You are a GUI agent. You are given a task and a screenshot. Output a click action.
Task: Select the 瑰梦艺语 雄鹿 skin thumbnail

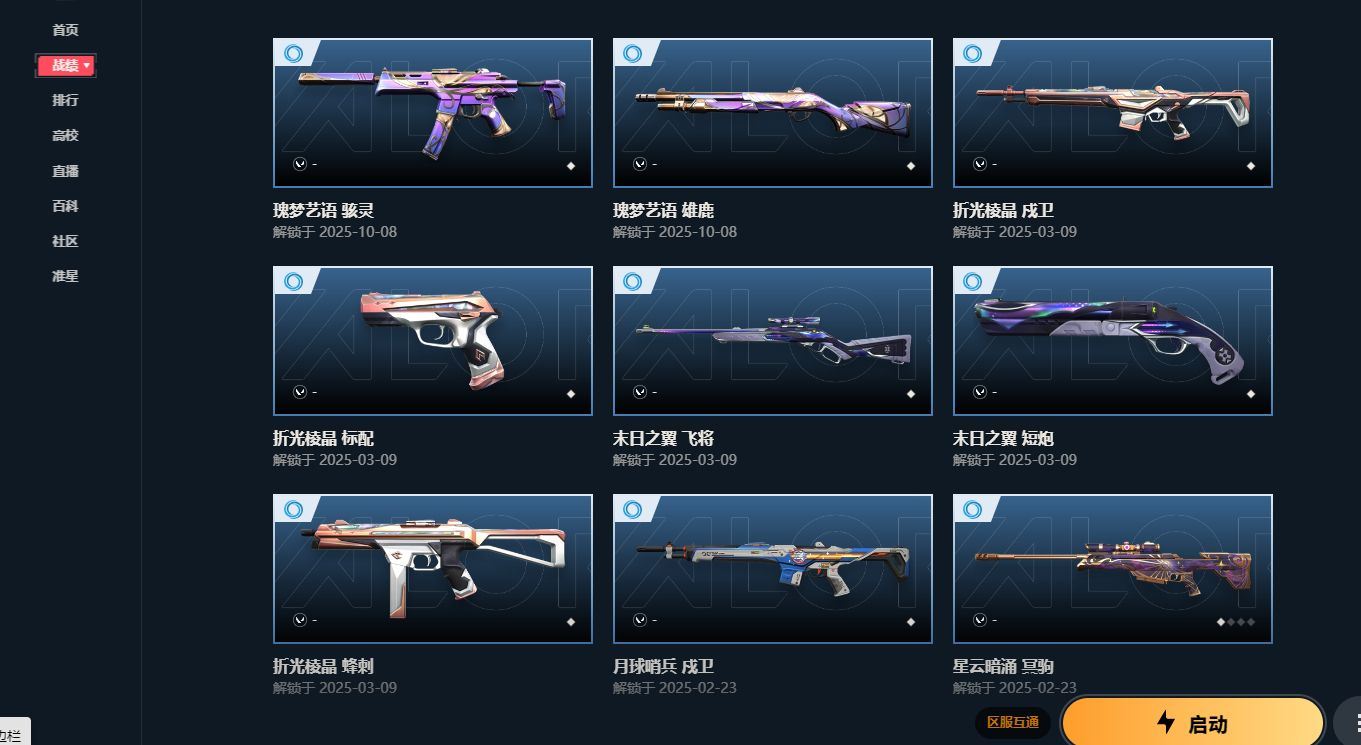pyautogui.click(x=772, y=113)
